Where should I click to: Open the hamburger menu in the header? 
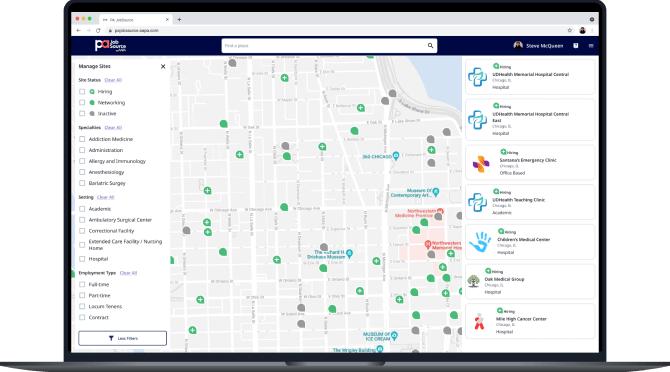pyautogui.click(x=591, y=46)
